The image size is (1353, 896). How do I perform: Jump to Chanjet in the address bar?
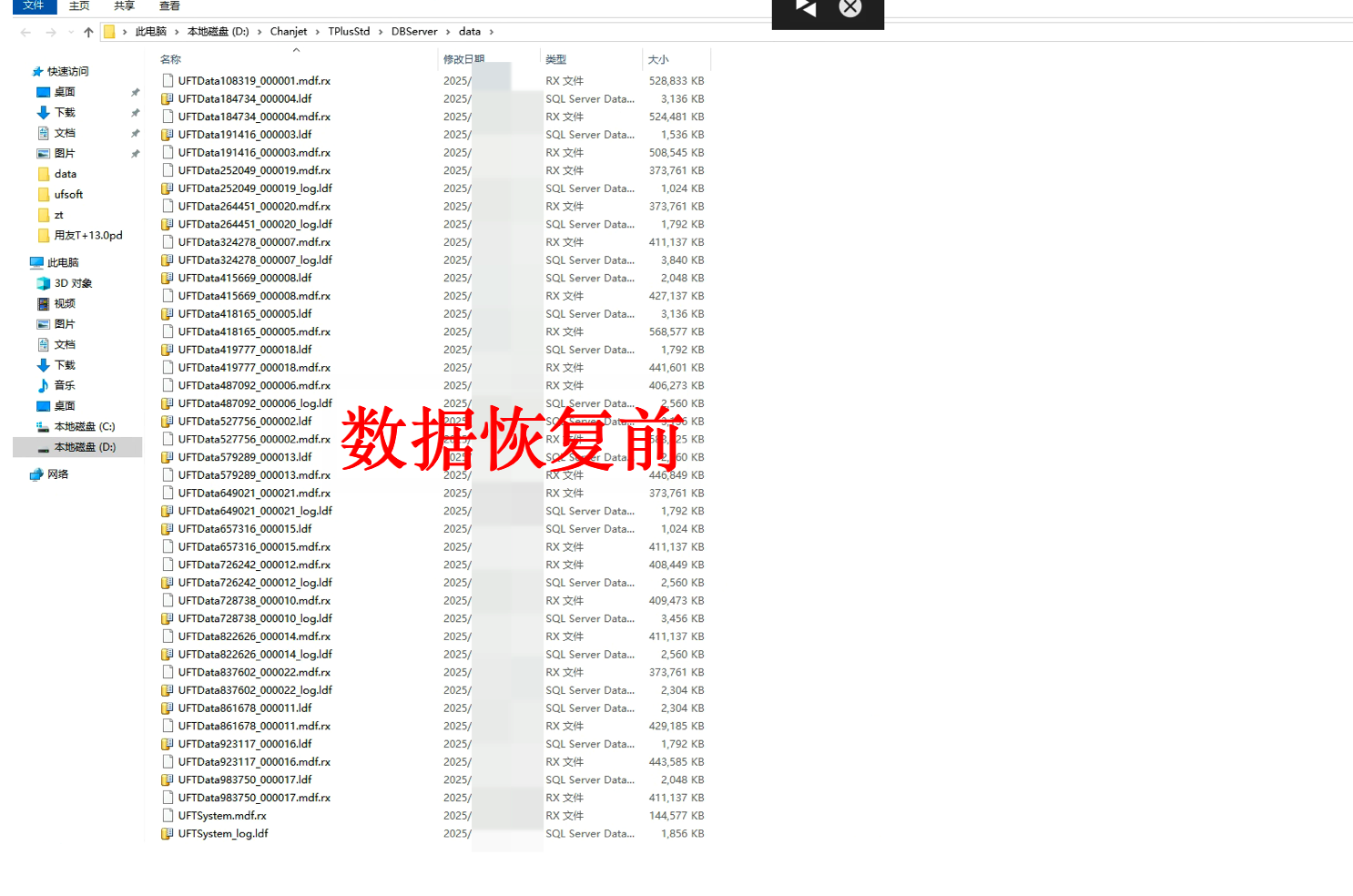[289, 32]
